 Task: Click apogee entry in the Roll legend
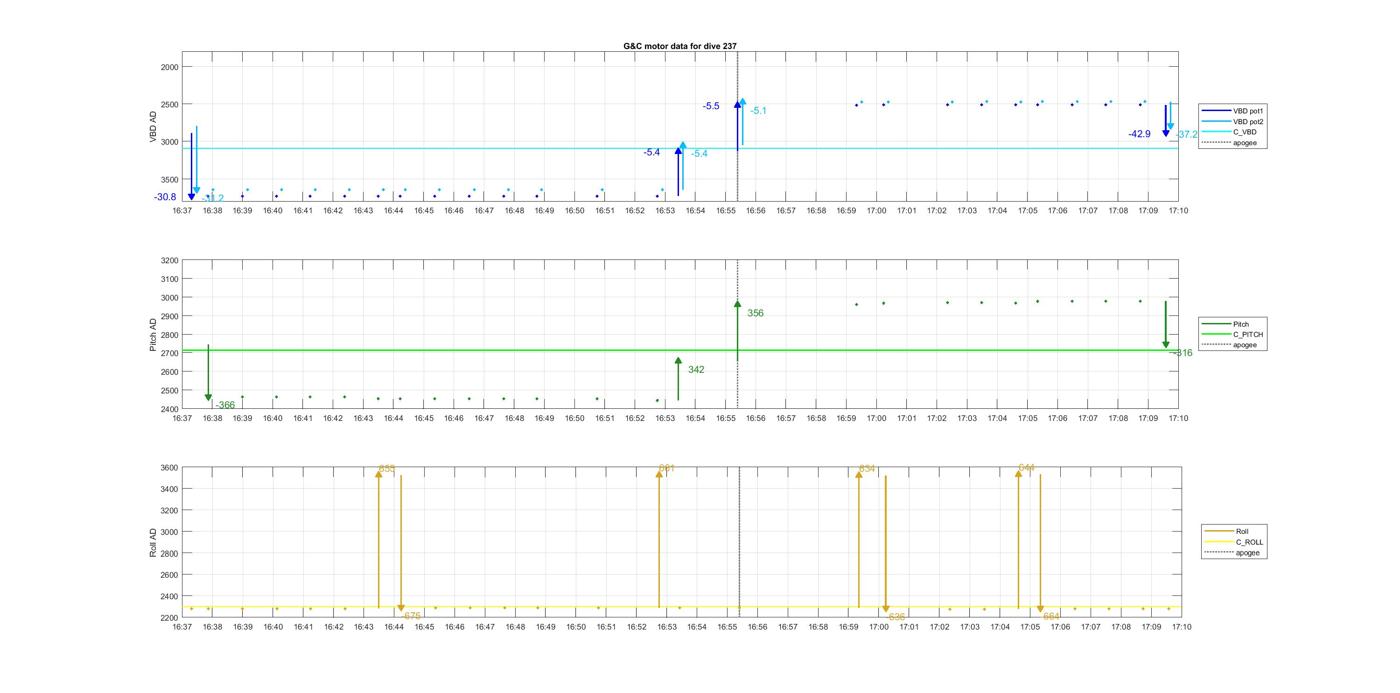click(1232, 552)
